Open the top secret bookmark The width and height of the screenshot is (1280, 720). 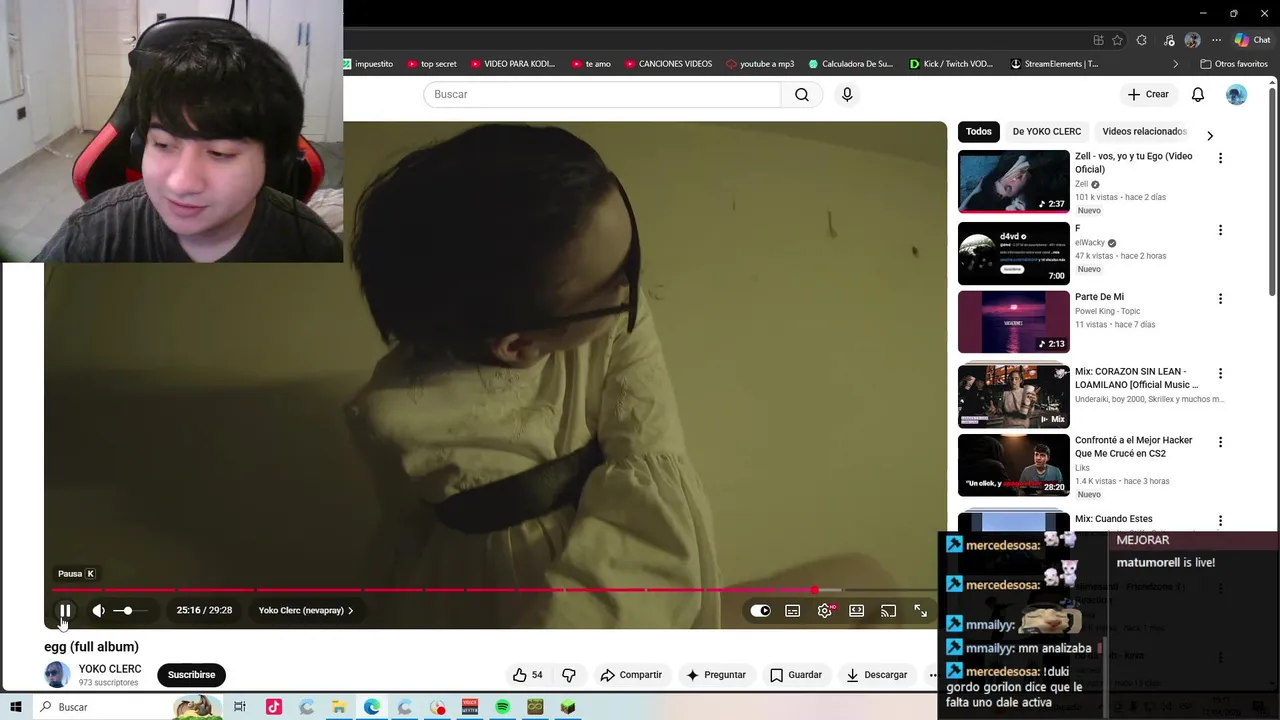click(x=432, y=64)
